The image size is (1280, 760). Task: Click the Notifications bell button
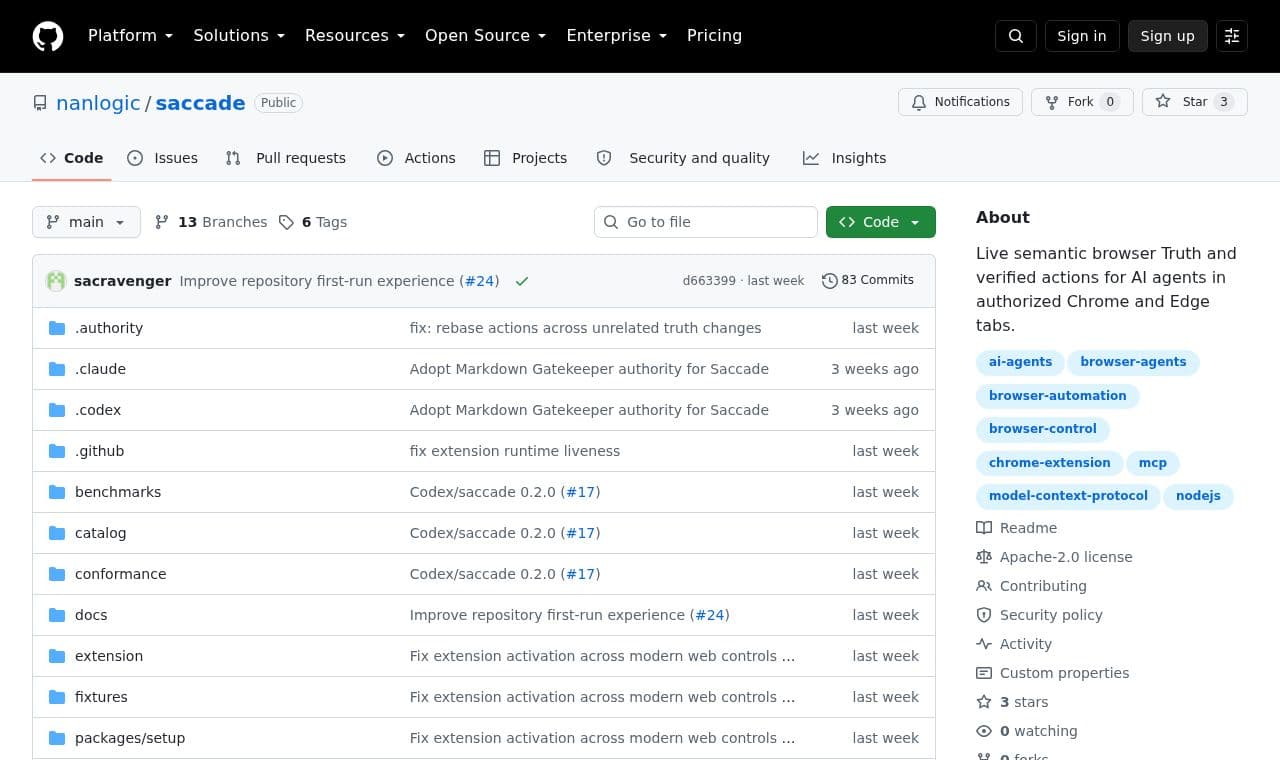(961, 102)
